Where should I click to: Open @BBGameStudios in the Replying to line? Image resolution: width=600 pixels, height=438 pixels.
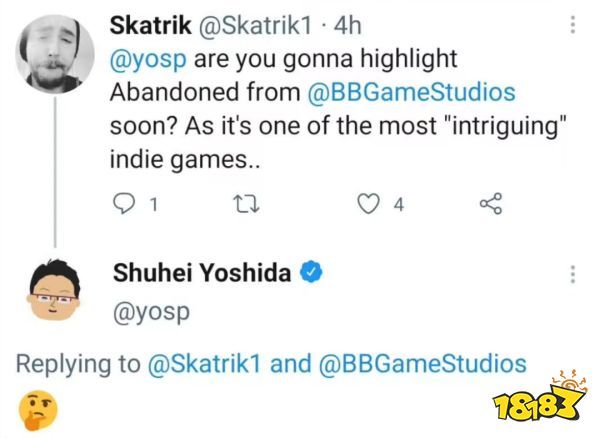(422, 364)
